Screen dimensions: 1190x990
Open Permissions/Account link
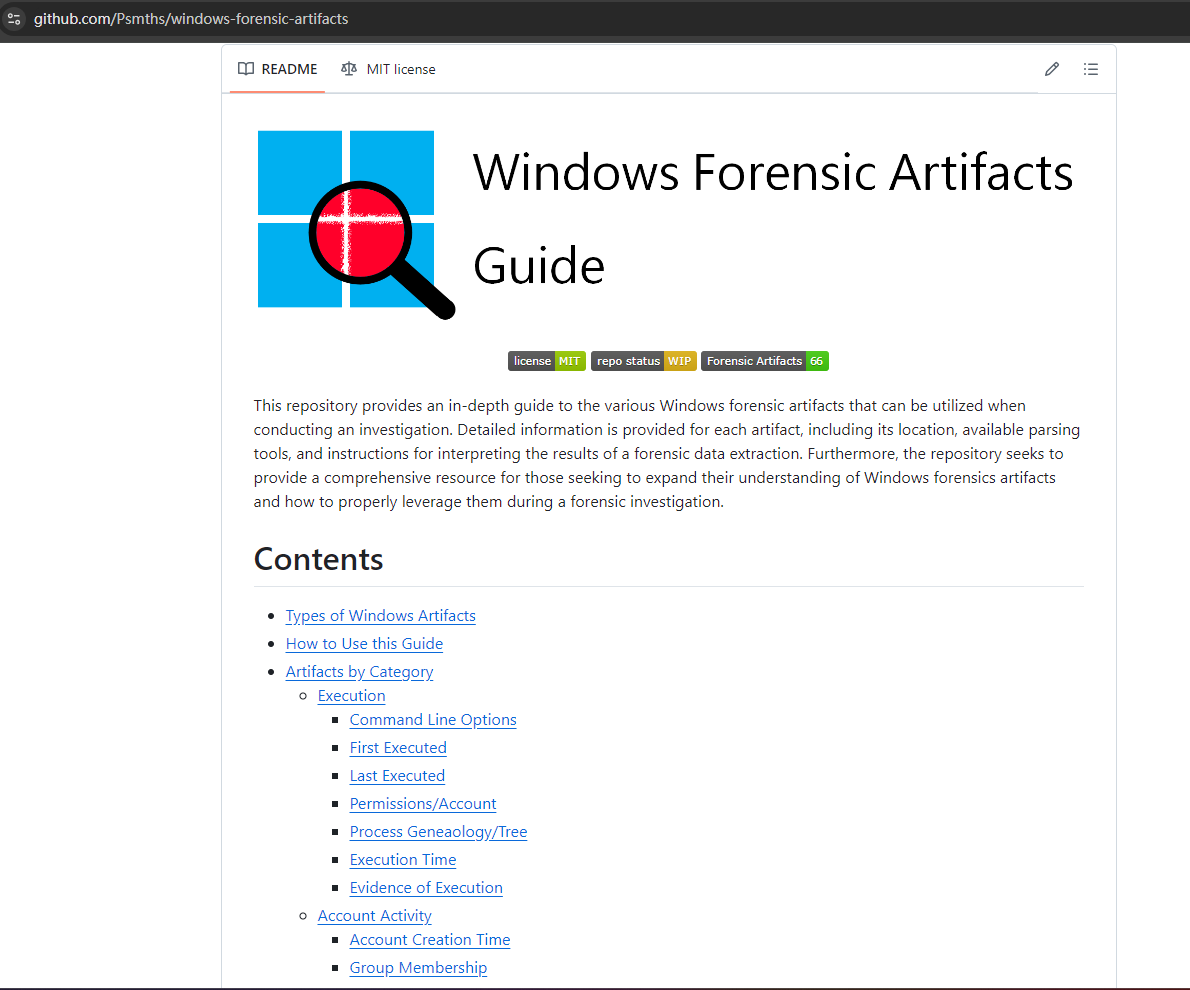coord(423,804)
